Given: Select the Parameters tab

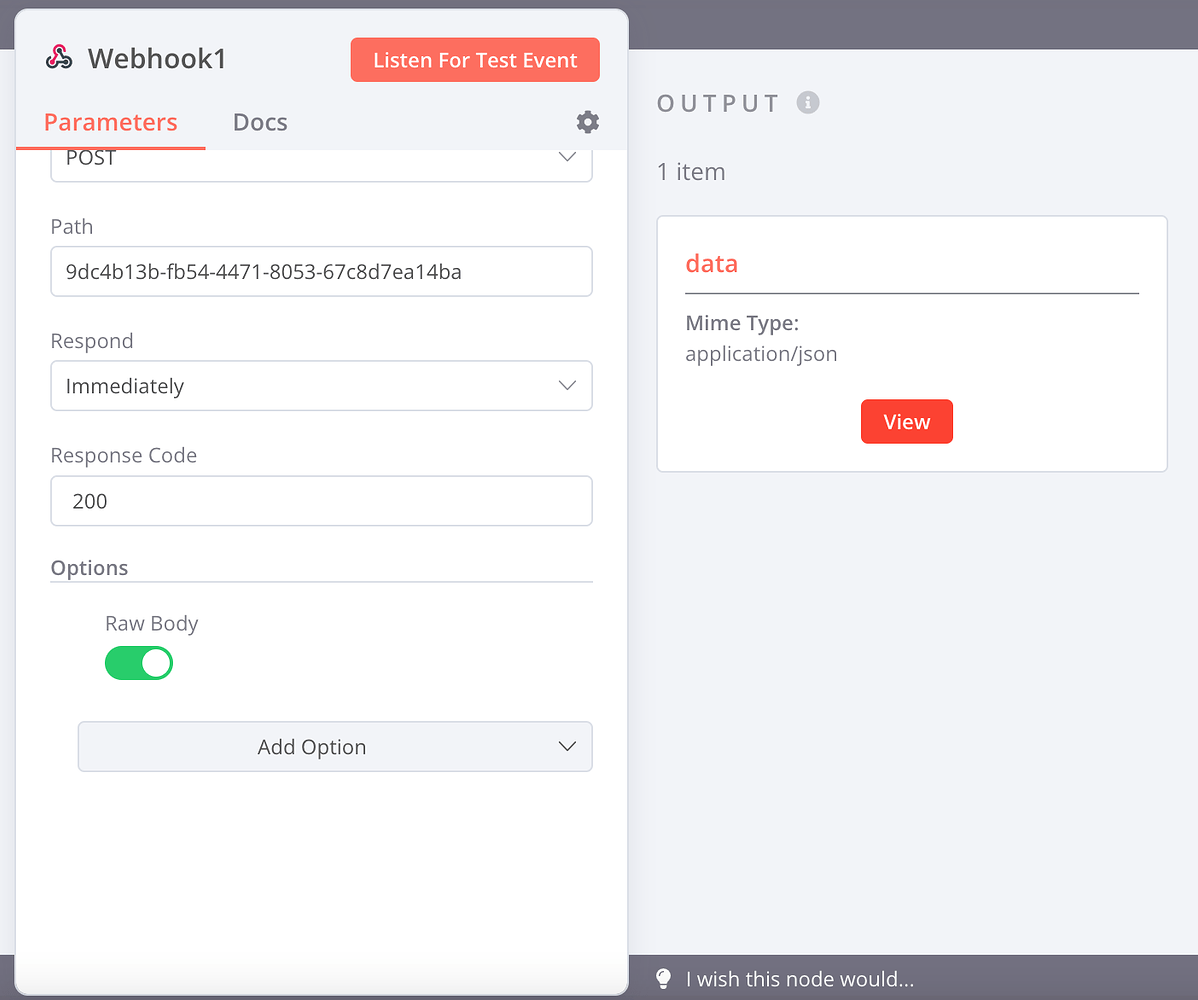Looking at the screenshot, I should (111, 121).
